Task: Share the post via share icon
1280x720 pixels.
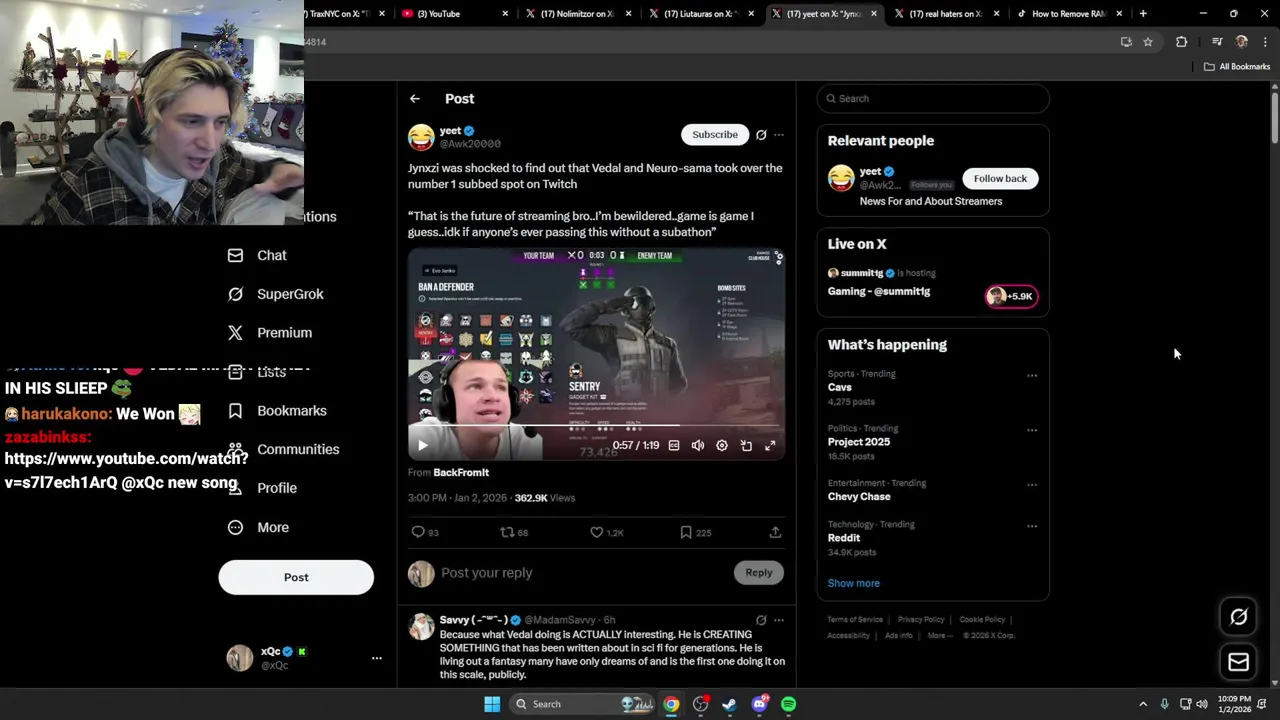Action: [x=775, y=533]
